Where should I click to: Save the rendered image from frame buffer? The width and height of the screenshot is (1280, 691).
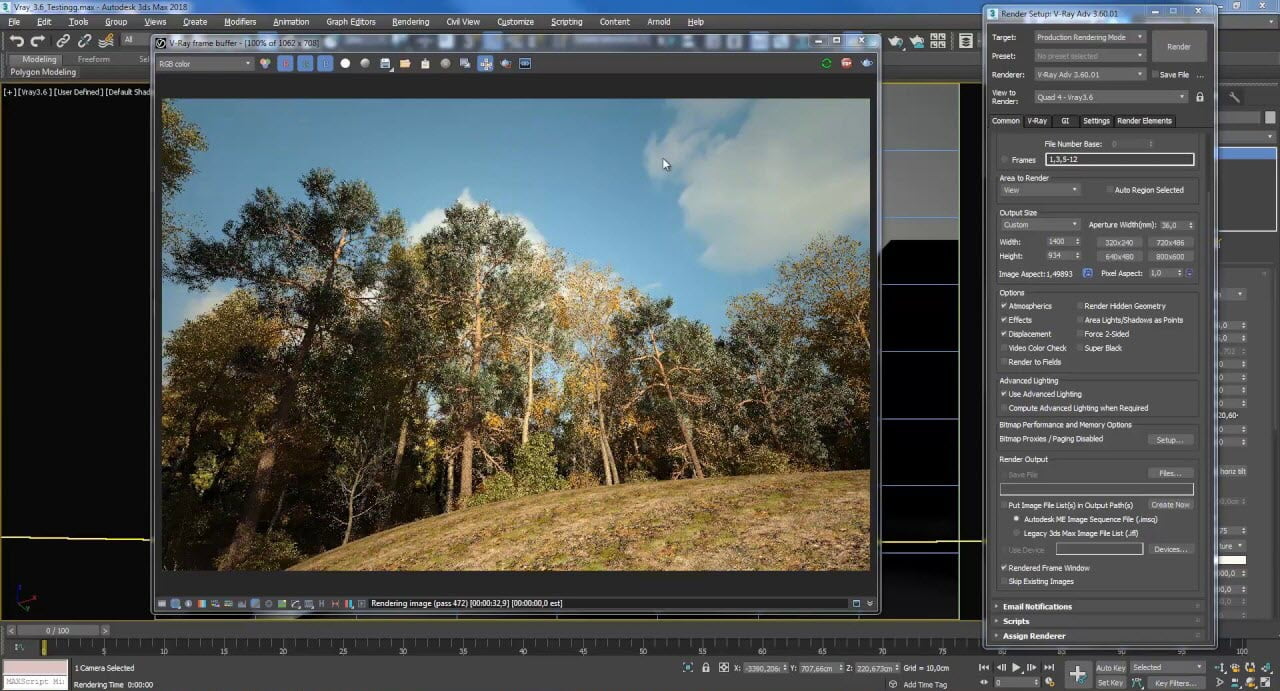[x=385, y=63]
